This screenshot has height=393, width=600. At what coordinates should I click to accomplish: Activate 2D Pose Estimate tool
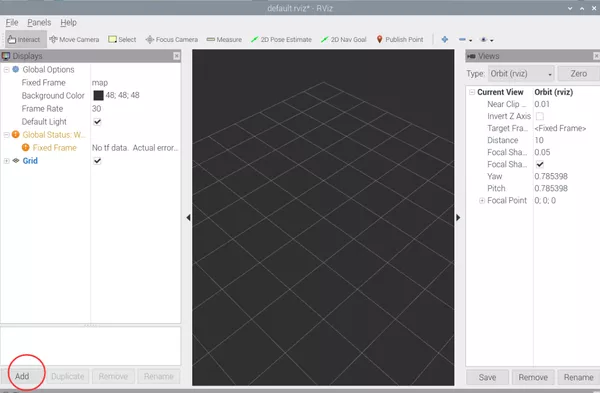(x=281, y=39)
